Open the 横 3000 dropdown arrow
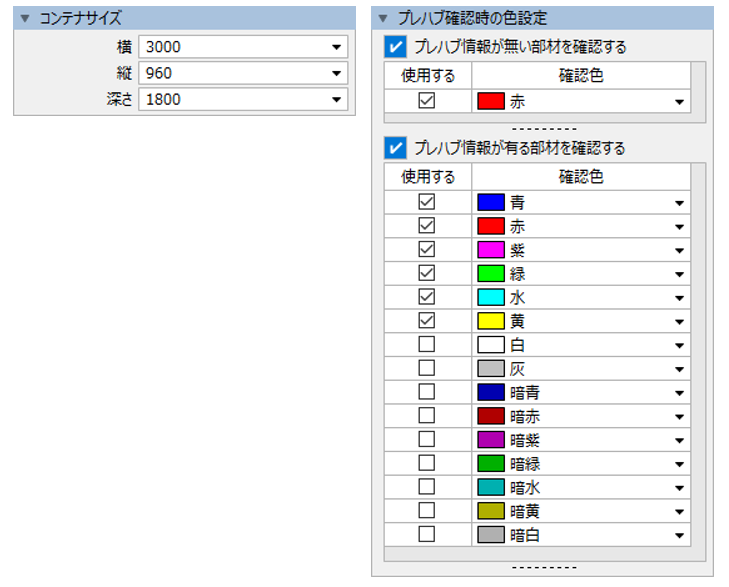 point(335,48)
